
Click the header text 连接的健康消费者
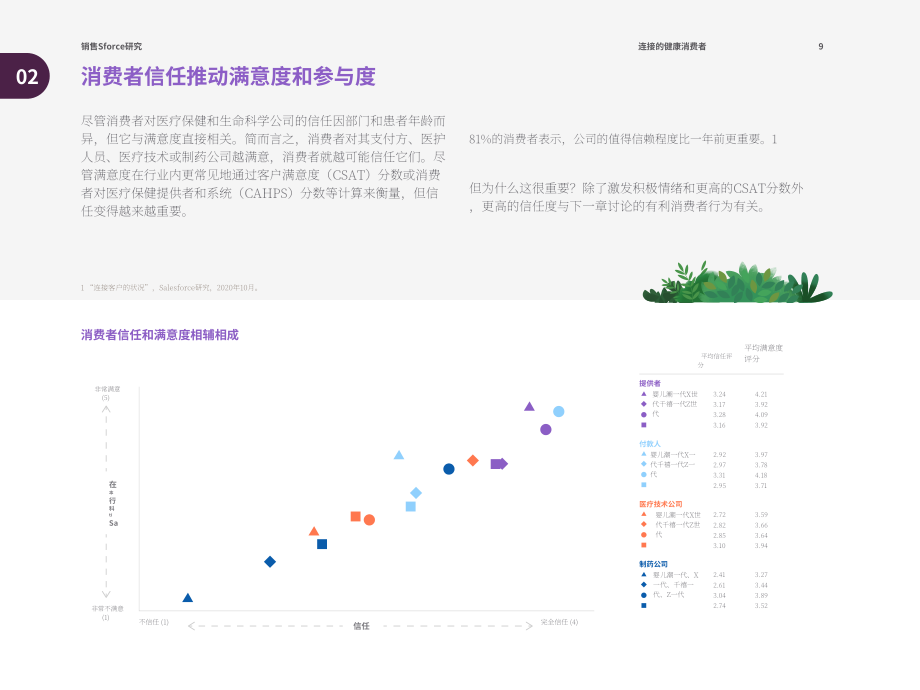[x=672, y=46]
